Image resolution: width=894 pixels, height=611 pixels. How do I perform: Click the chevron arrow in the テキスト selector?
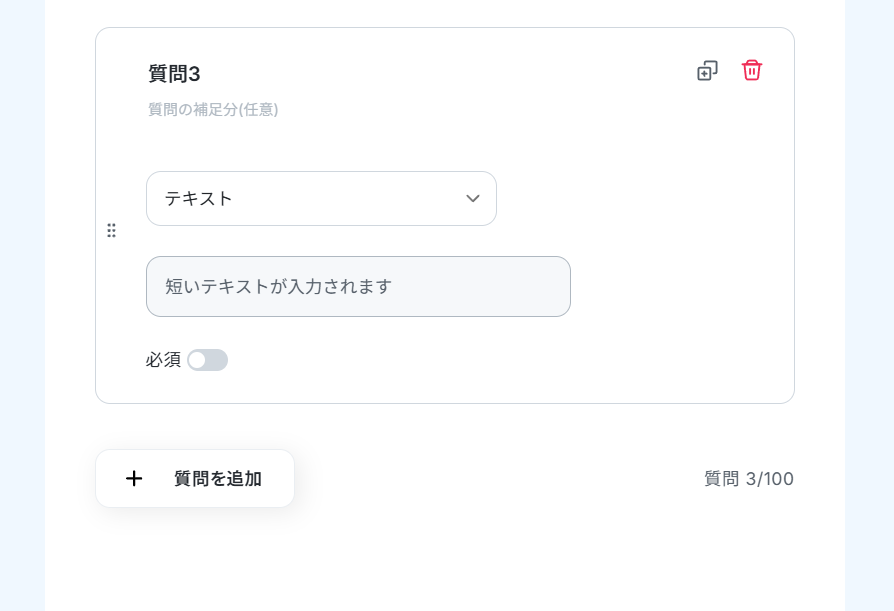(x=473, y=198)
